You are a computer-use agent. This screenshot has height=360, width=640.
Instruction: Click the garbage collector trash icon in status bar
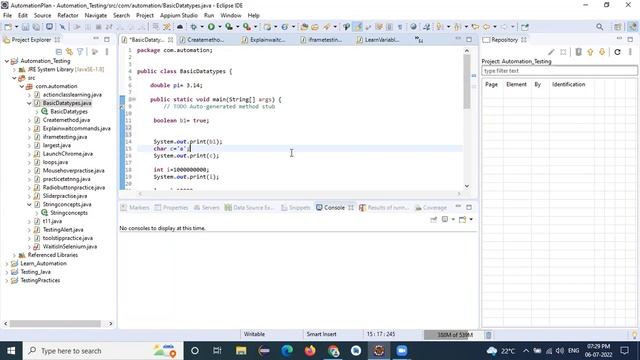(488, 335)
